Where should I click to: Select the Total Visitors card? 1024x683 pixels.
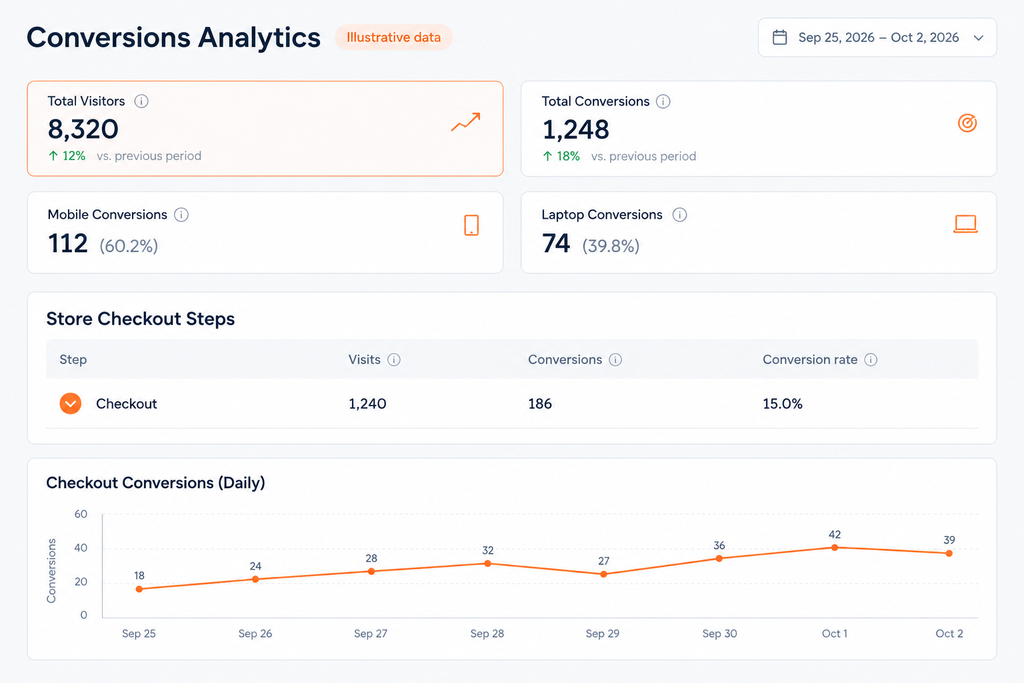265,129
